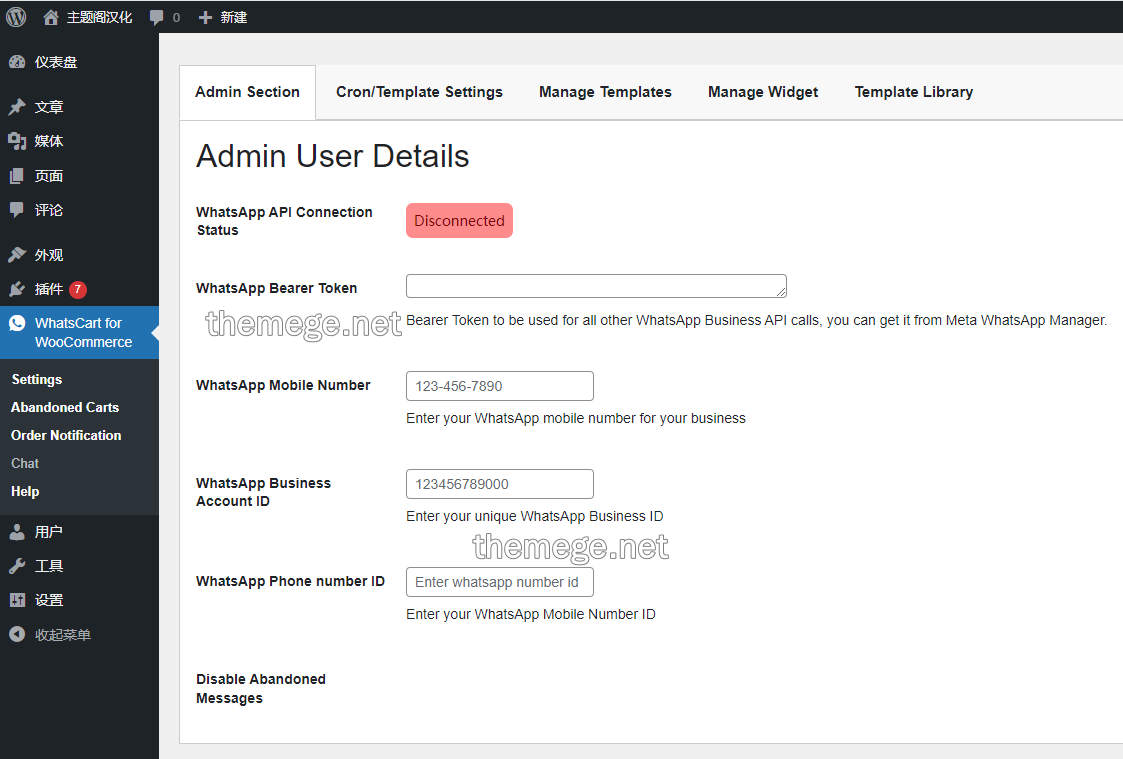Image resolution: width=1123 pixels, height=759 pixels.
Task: Open Order Notification submenu
Action: click(66, 435)
